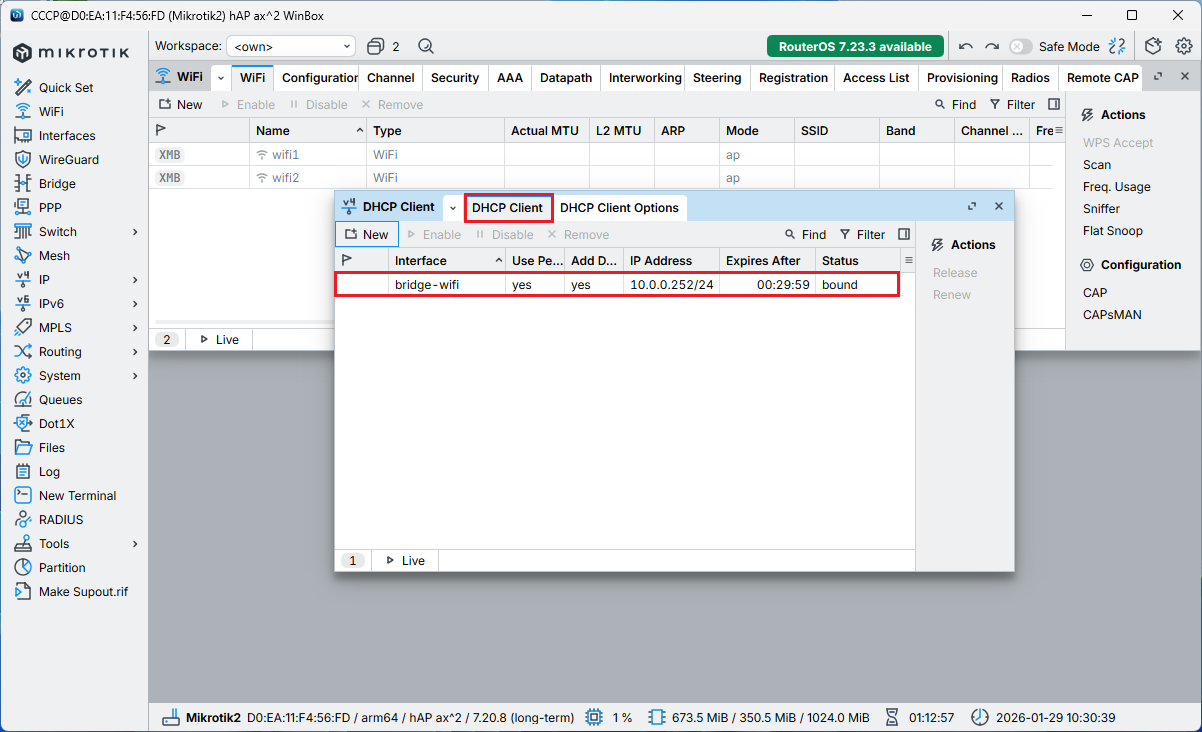Launch New Terminal
Image resolution: width=1202 pixels, height=732 pixels.
77,496
